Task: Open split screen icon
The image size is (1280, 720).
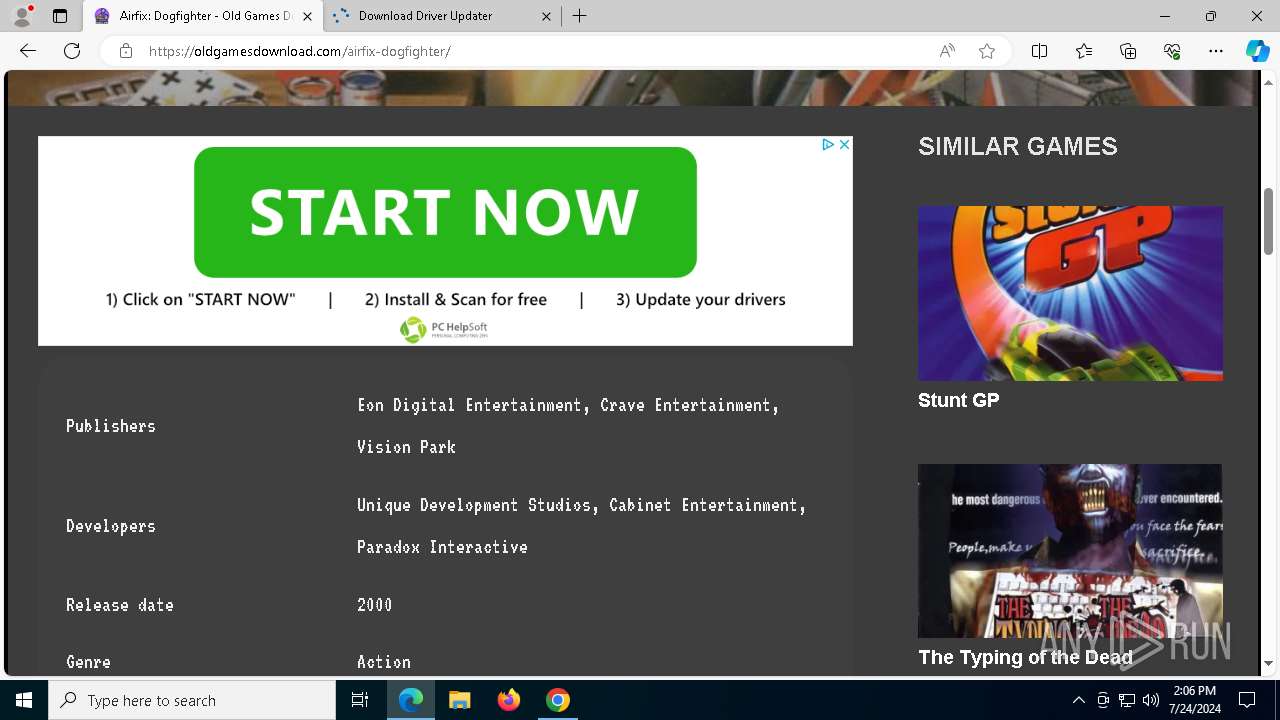Action: tap(1039, 51)
